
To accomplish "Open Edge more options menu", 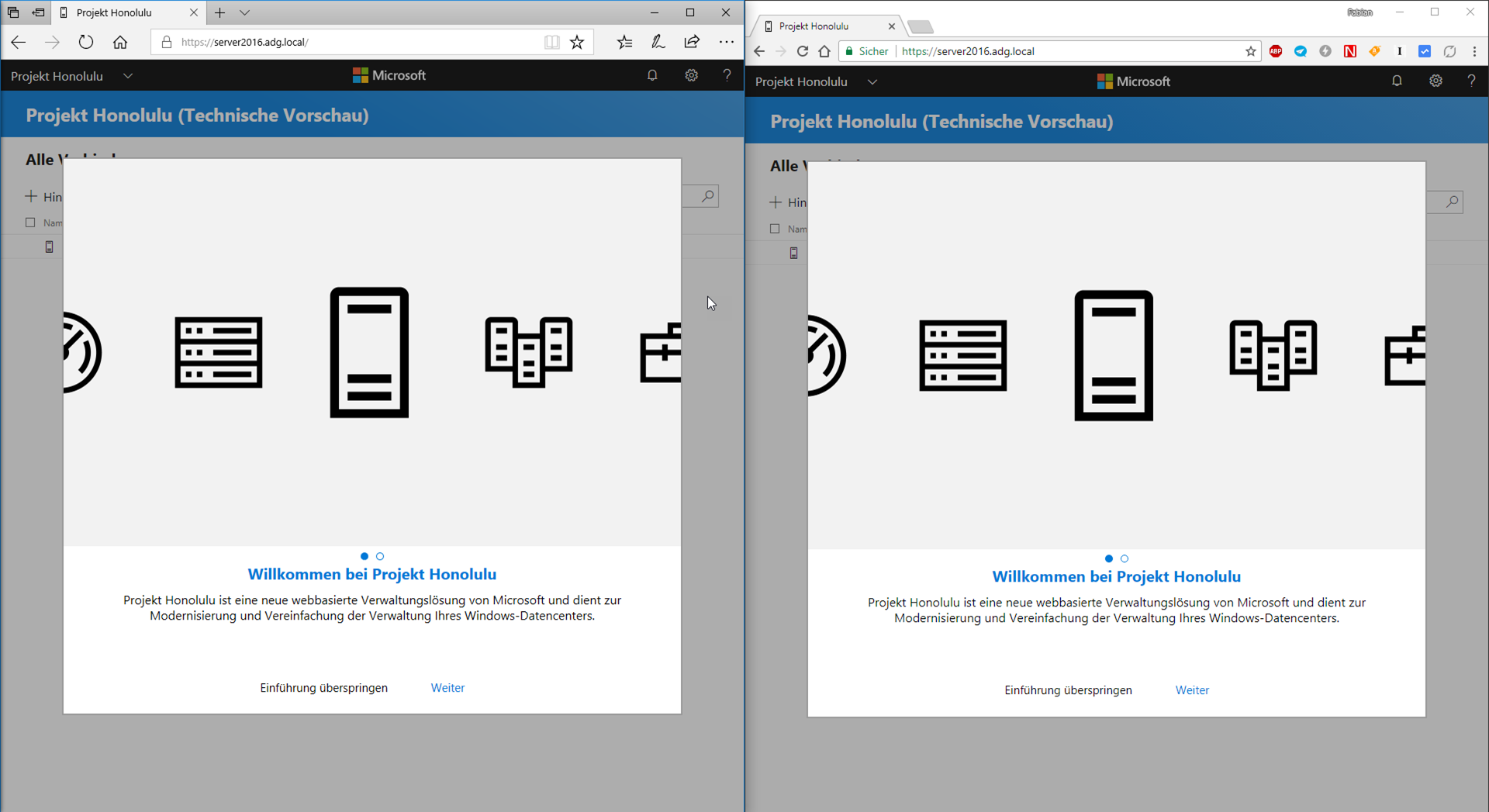I will [x=727, y=42].
